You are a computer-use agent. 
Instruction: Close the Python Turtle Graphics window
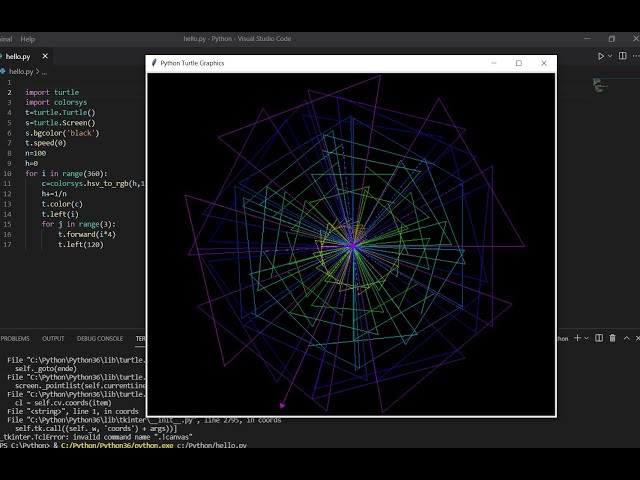544,63
